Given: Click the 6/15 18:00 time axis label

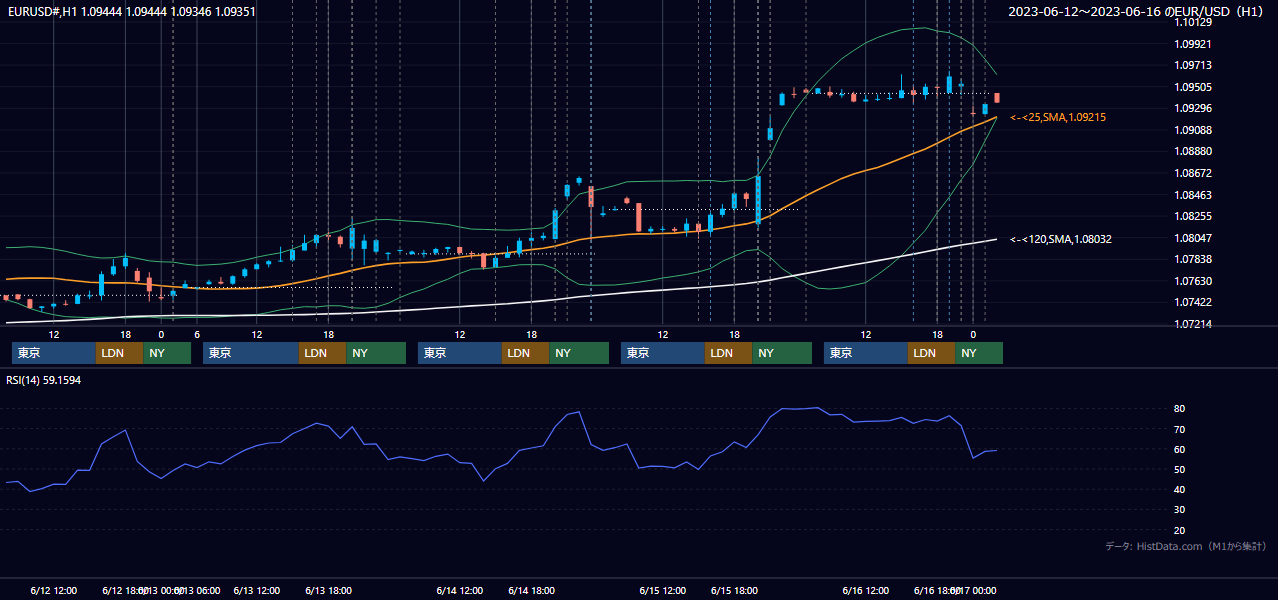Looking at the screenshot, I should click(735, 591).
